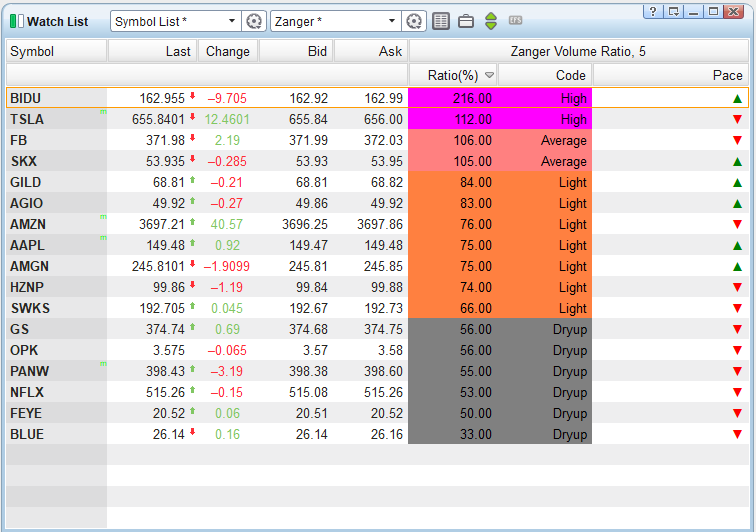Click the small green marker on TSLA row
The width and height of the screenshot is (756, 532).
(103, 112)
